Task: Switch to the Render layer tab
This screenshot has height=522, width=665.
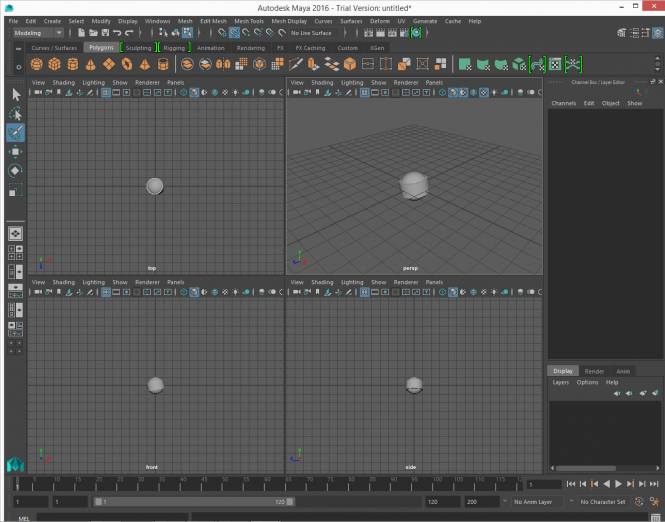Action: coord(594,371)
